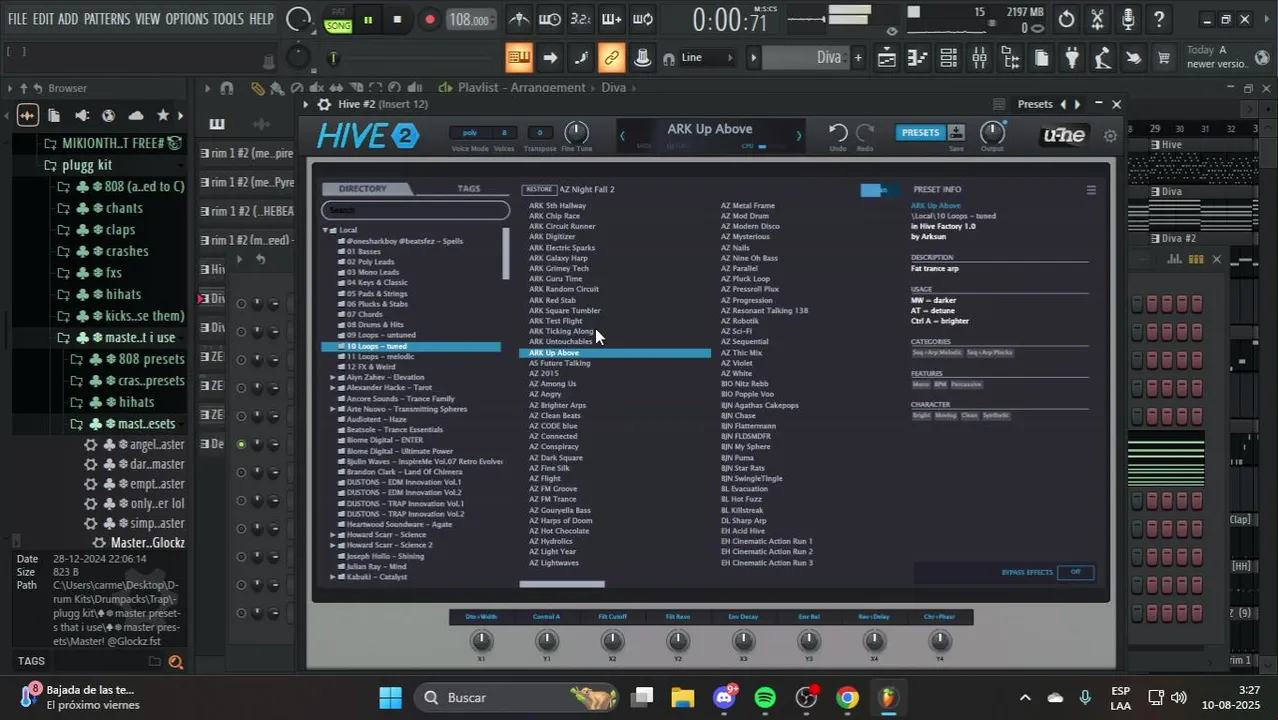Click the Hive undo arrow
Image resolution: width=1278 pixels, height=720 pixels.
coord(838,132)
